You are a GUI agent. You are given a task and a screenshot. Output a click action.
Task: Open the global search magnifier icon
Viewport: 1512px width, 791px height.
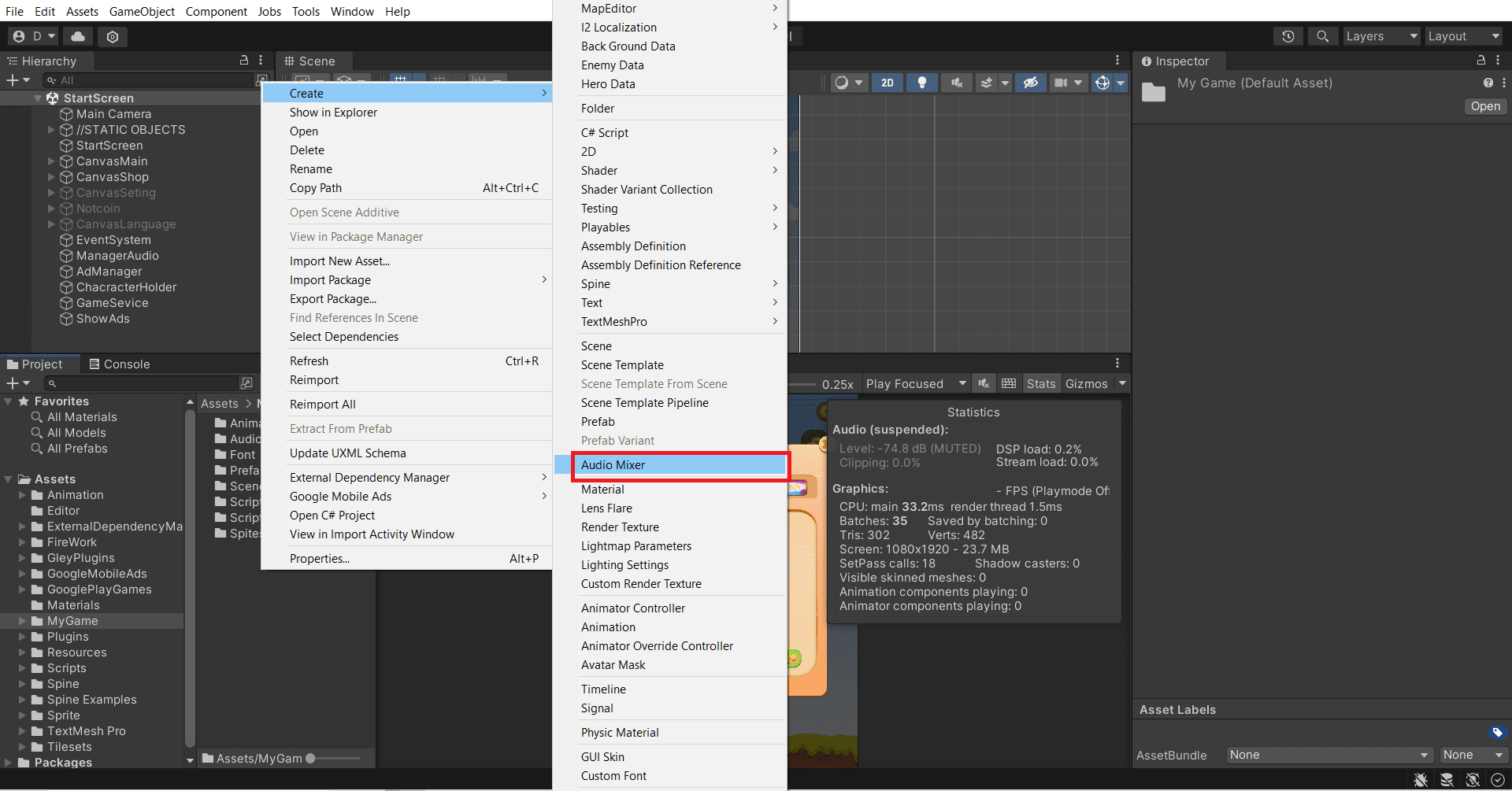tap(1323, 36)
